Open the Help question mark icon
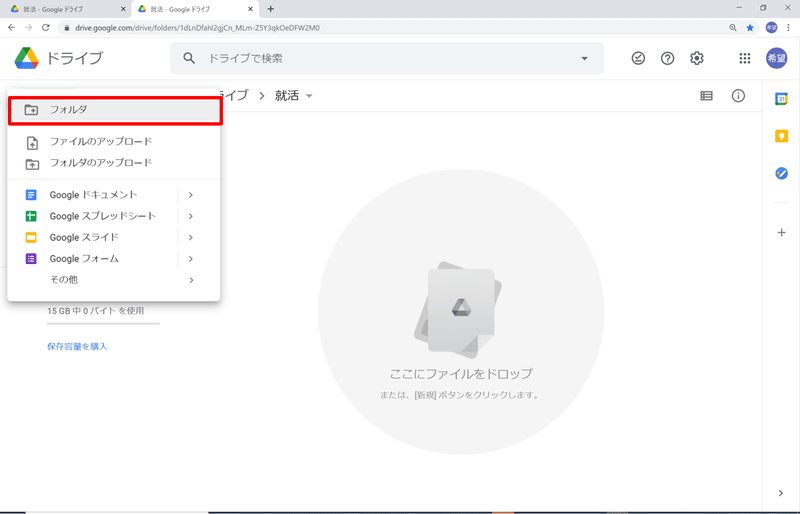Viewport: 800px width, 514px height. point(667,58)
